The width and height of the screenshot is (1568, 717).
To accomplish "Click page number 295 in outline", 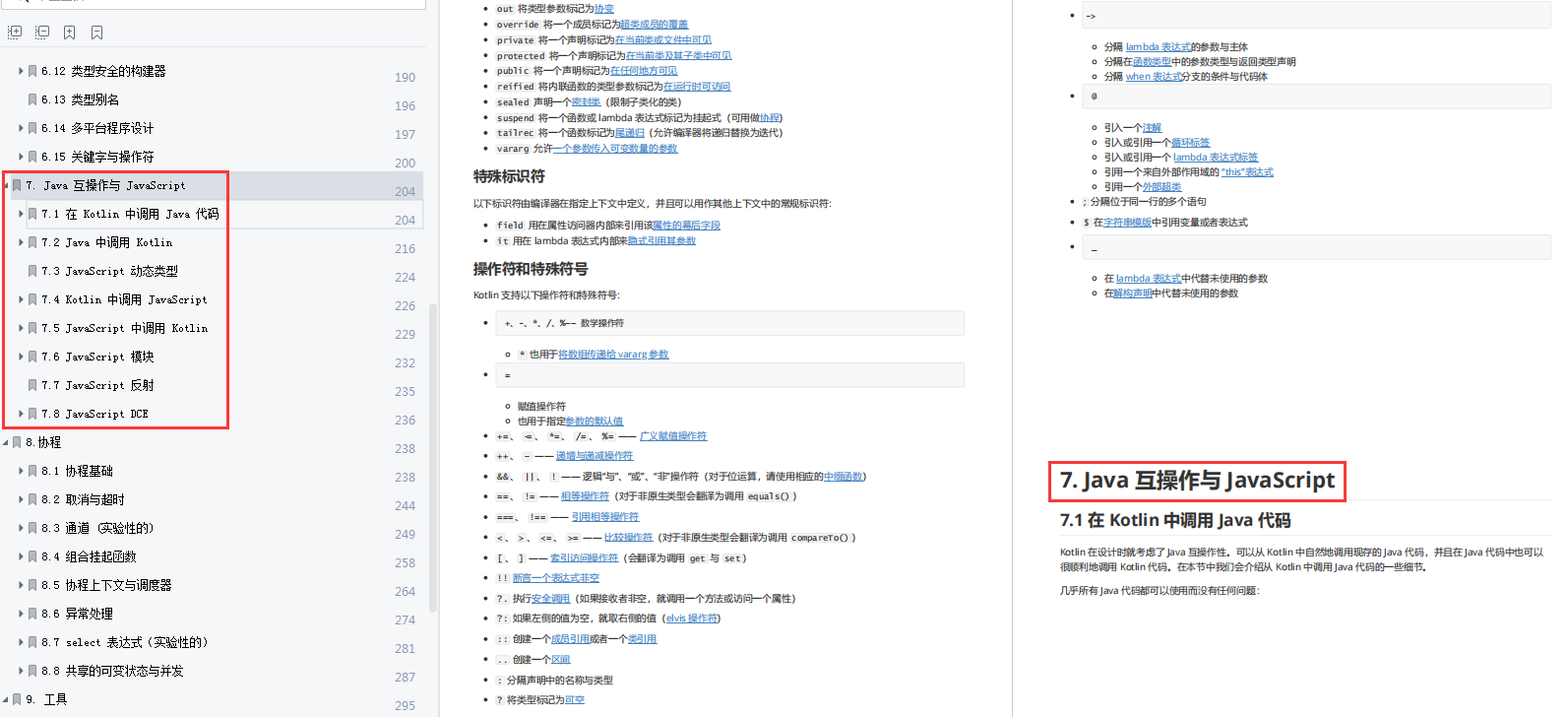I will point(406,706).
